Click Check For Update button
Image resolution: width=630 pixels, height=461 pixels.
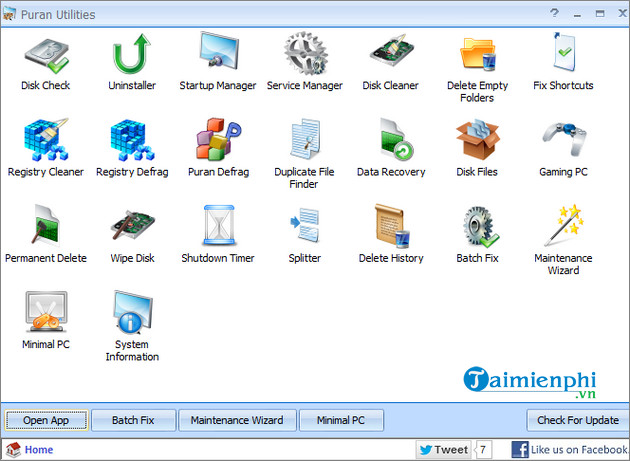tap(578, 420)
